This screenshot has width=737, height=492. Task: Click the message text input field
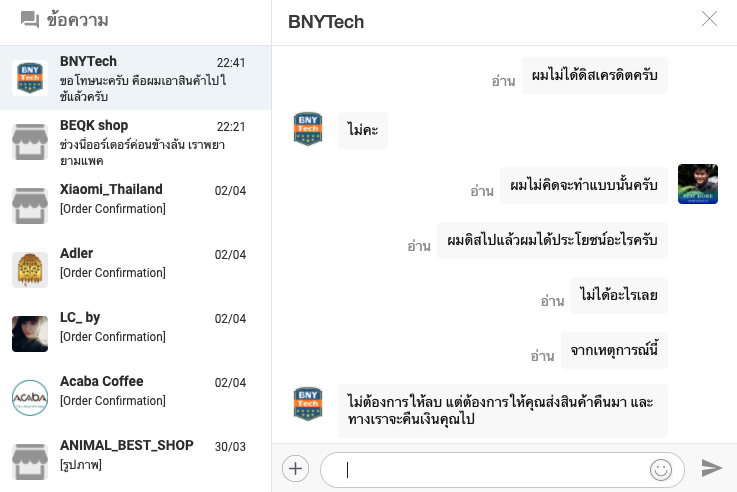coord(490,468)
